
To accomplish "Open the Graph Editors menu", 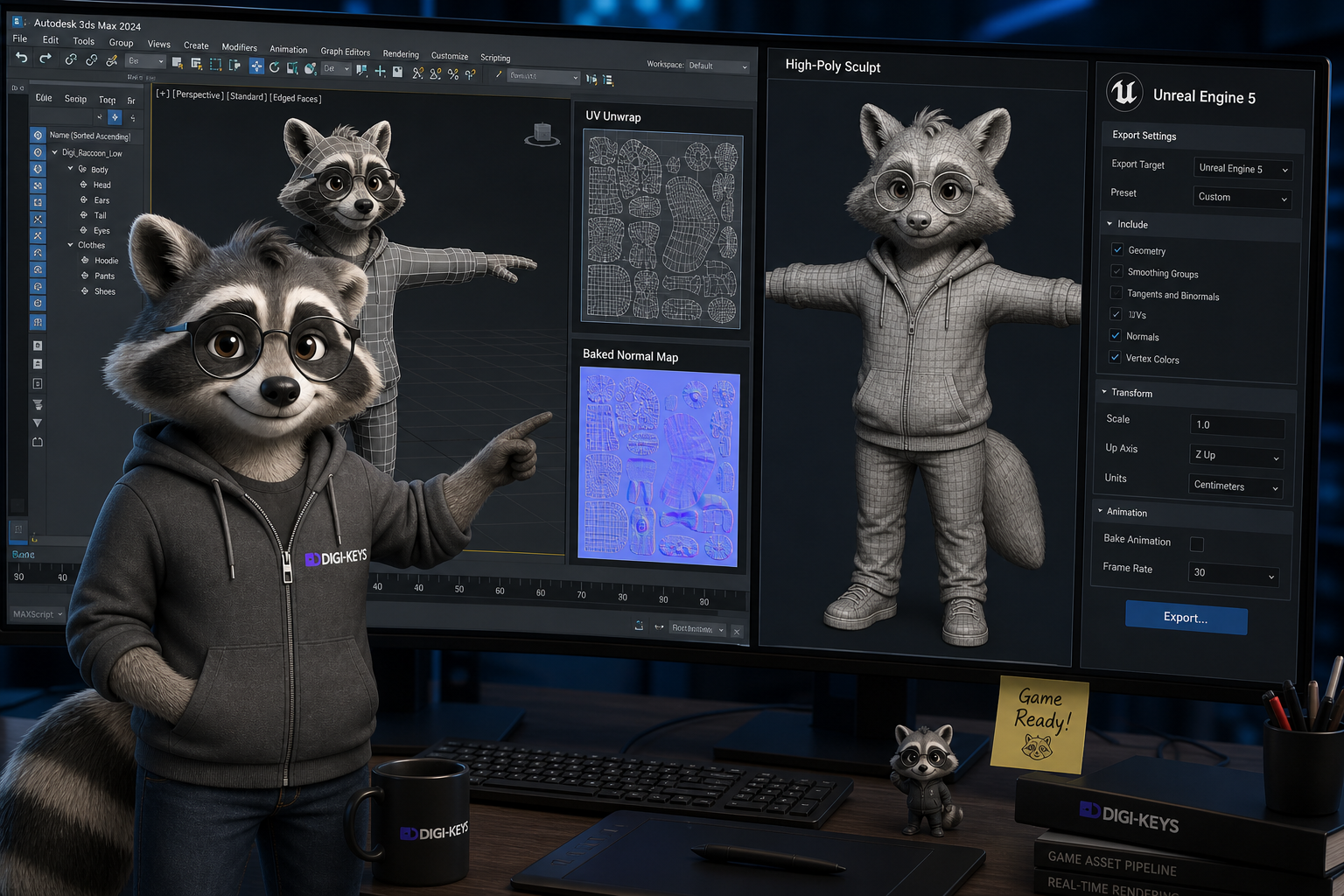I will pos(345,52).
